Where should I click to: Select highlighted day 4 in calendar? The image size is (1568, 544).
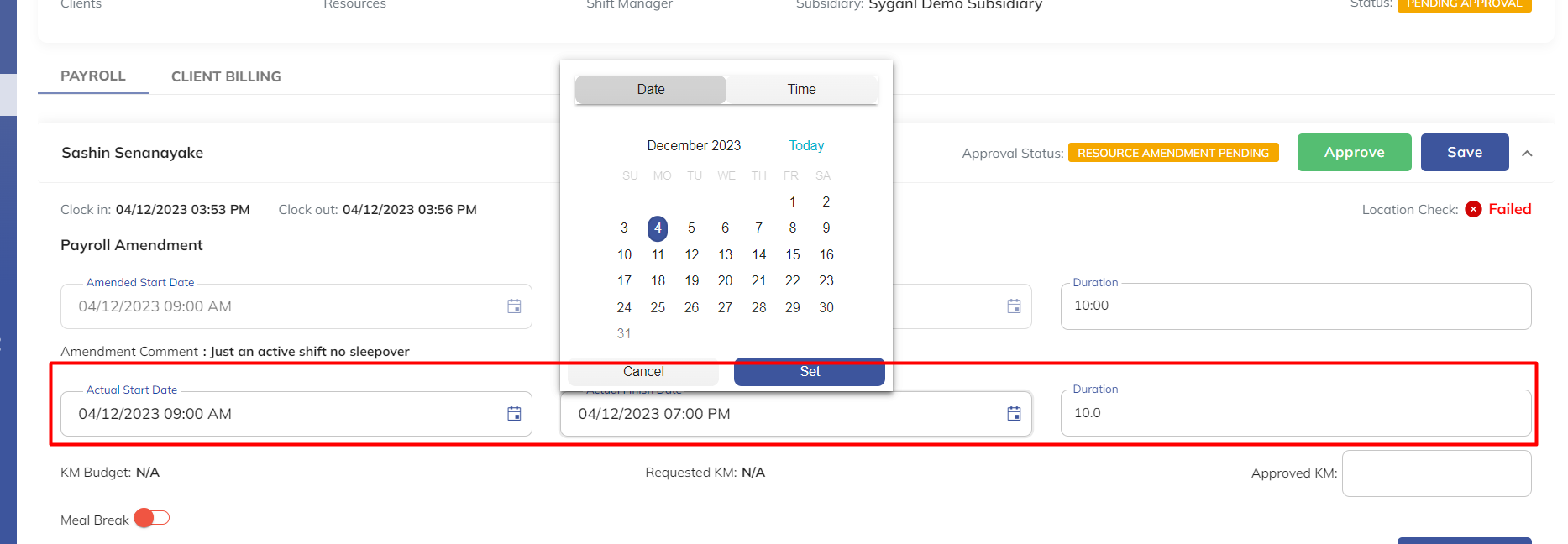[658, 228]
